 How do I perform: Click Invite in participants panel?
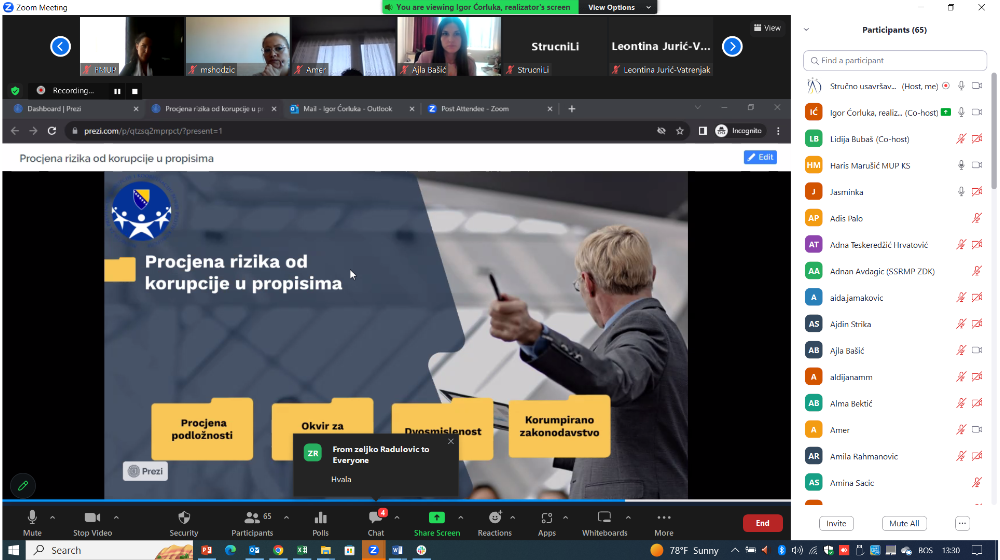pyautogui.click(x=836, y=524)
